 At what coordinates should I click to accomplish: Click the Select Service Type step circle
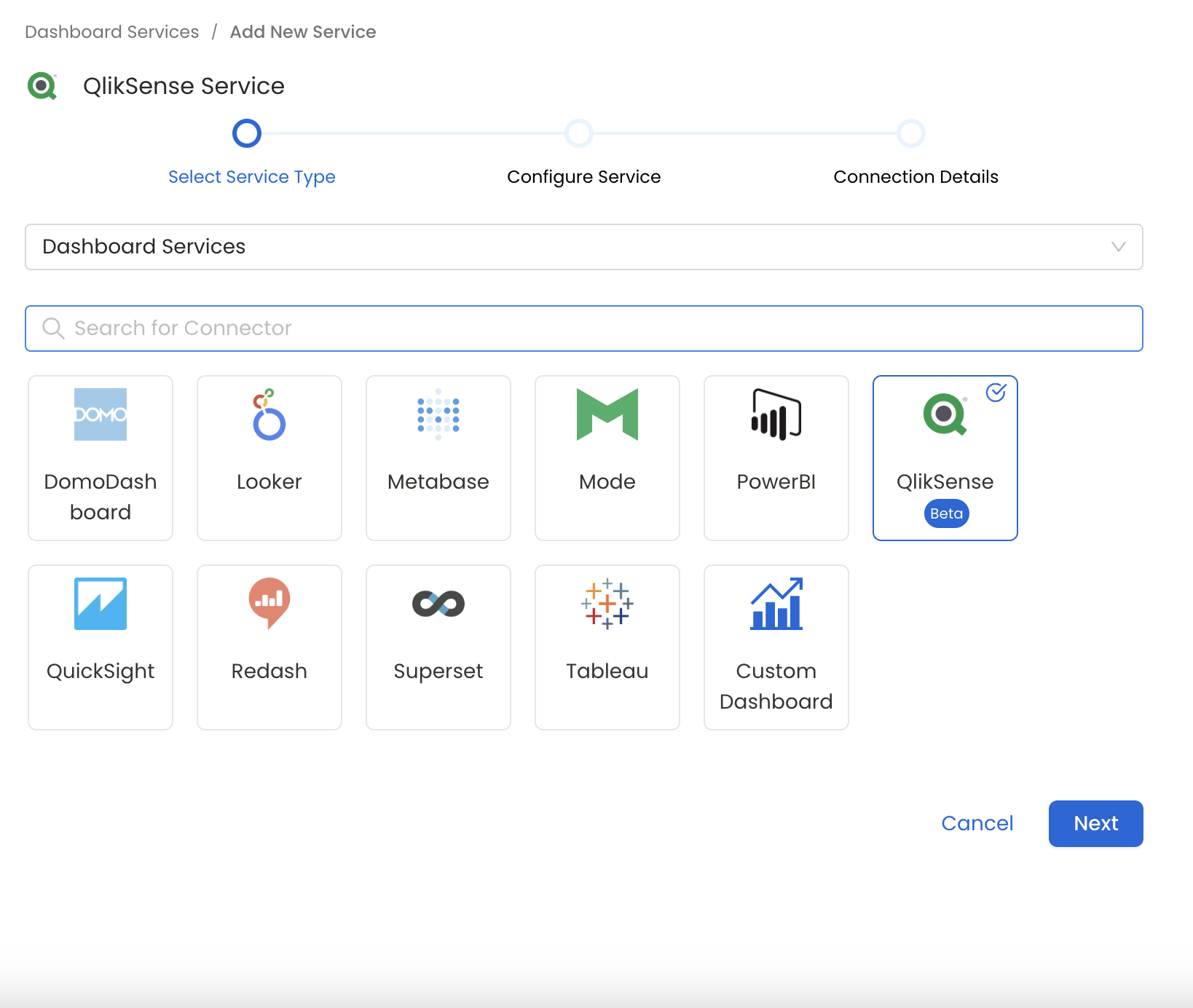coord(247,133)
